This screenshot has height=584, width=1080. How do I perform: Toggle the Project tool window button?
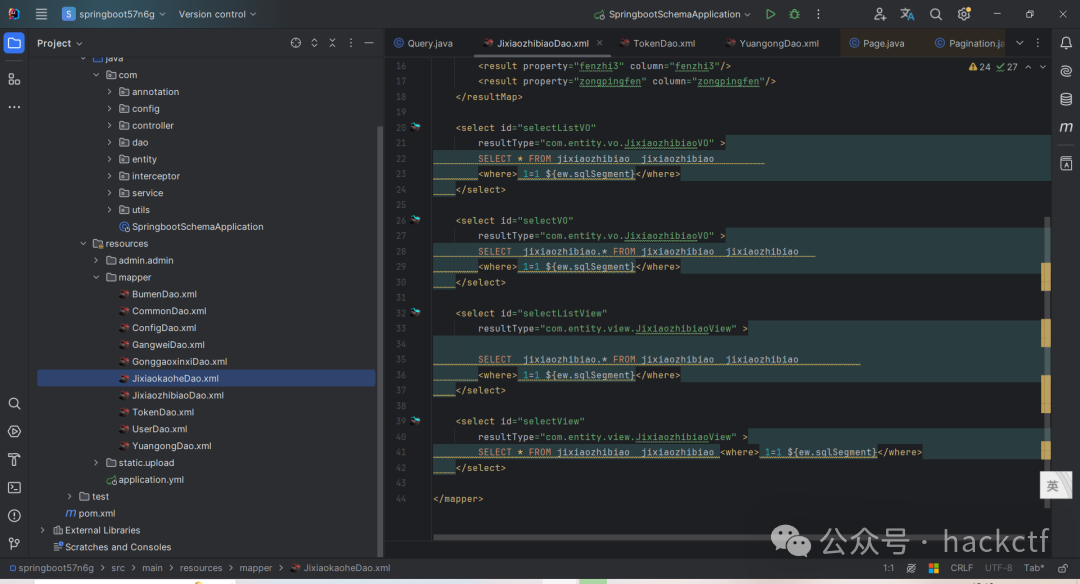pyautogui.click(x=14, y=43)
